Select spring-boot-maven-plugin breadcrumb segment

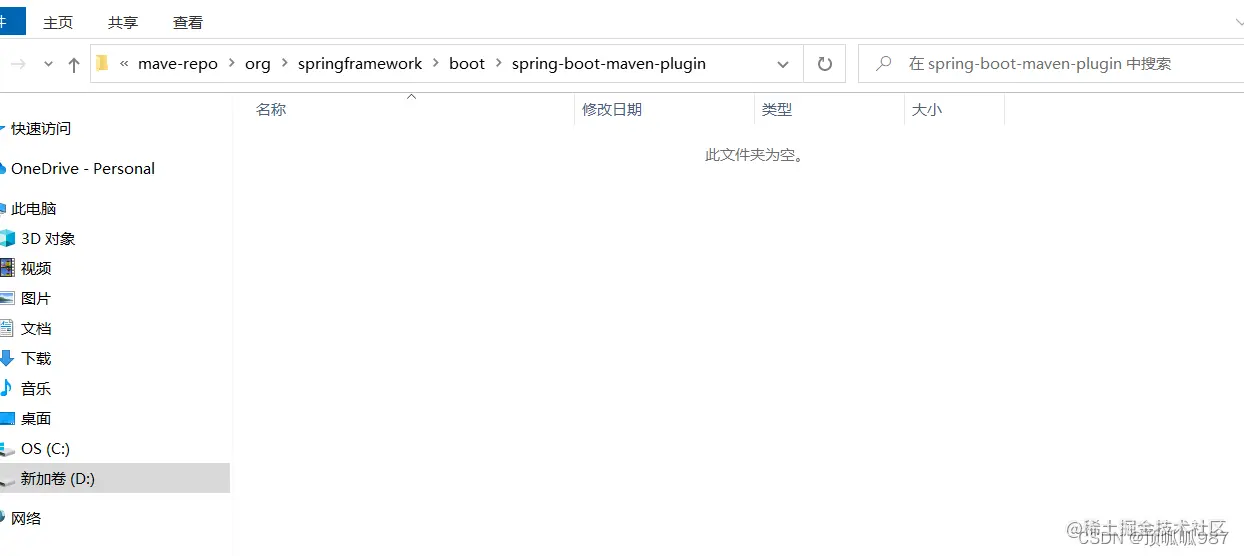point(609,64)
